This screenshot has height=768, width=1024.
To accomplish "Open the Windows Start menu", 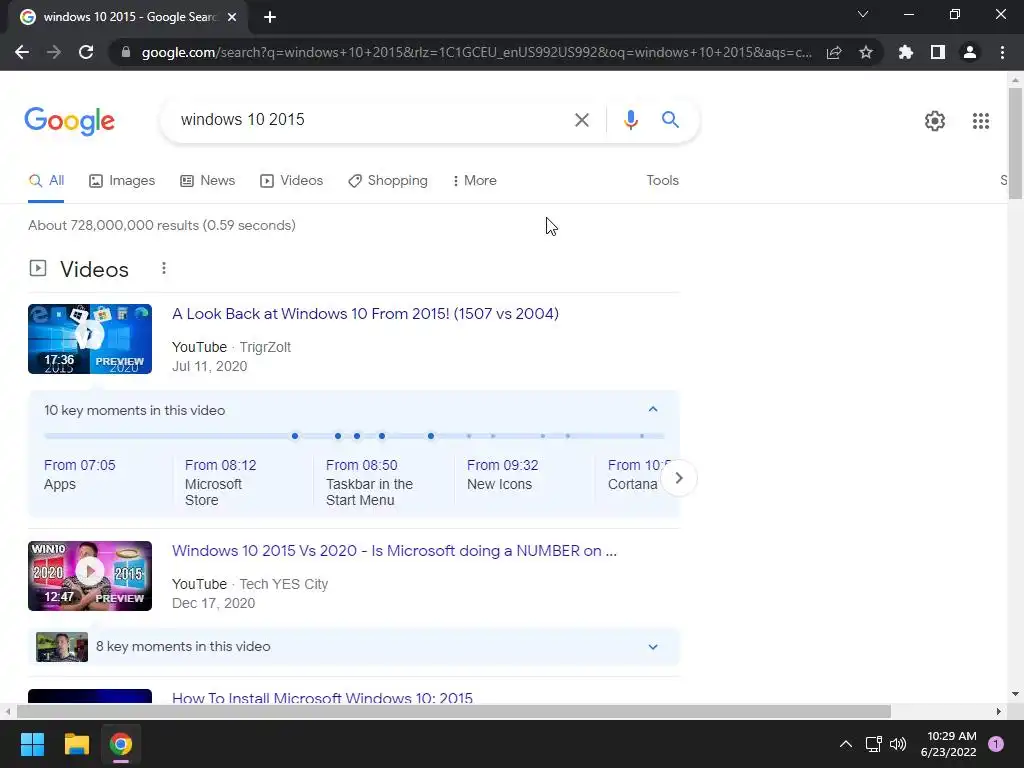I will pos(32,744).
